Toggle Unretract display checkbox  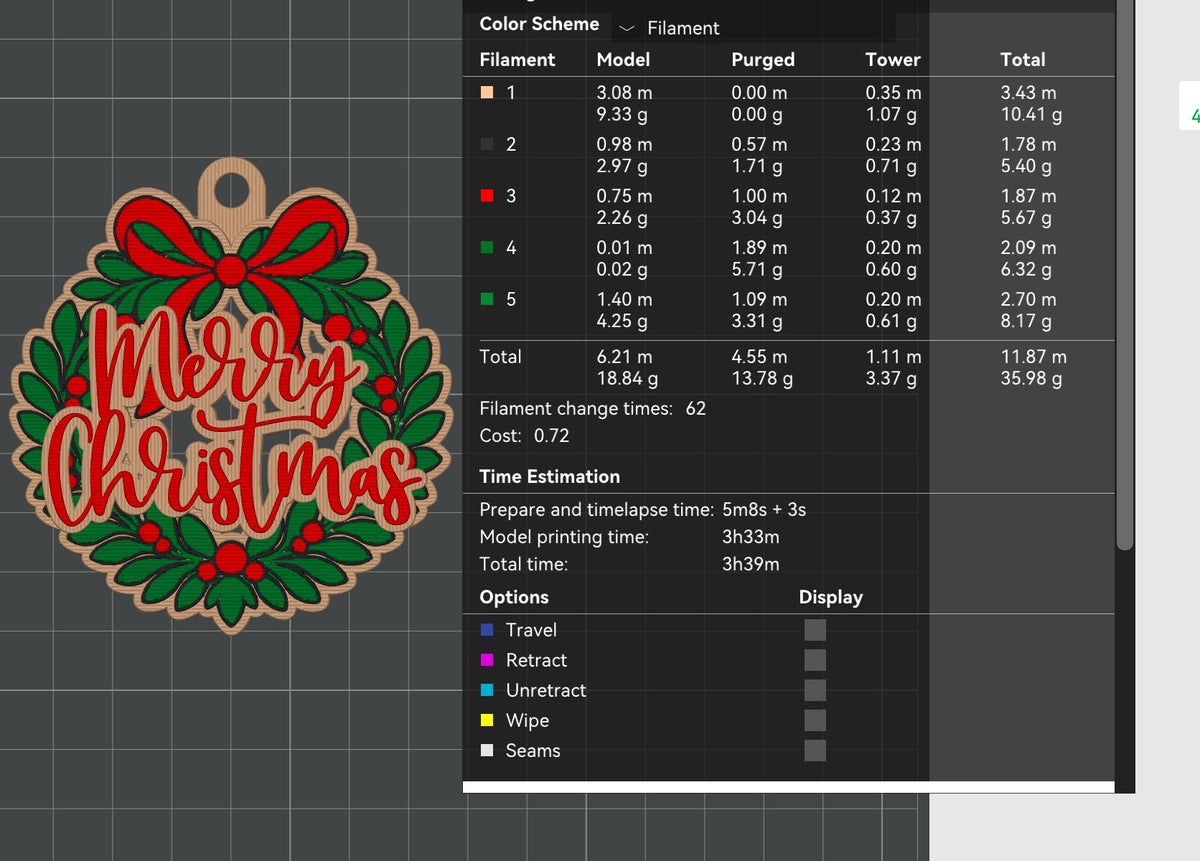815,690
